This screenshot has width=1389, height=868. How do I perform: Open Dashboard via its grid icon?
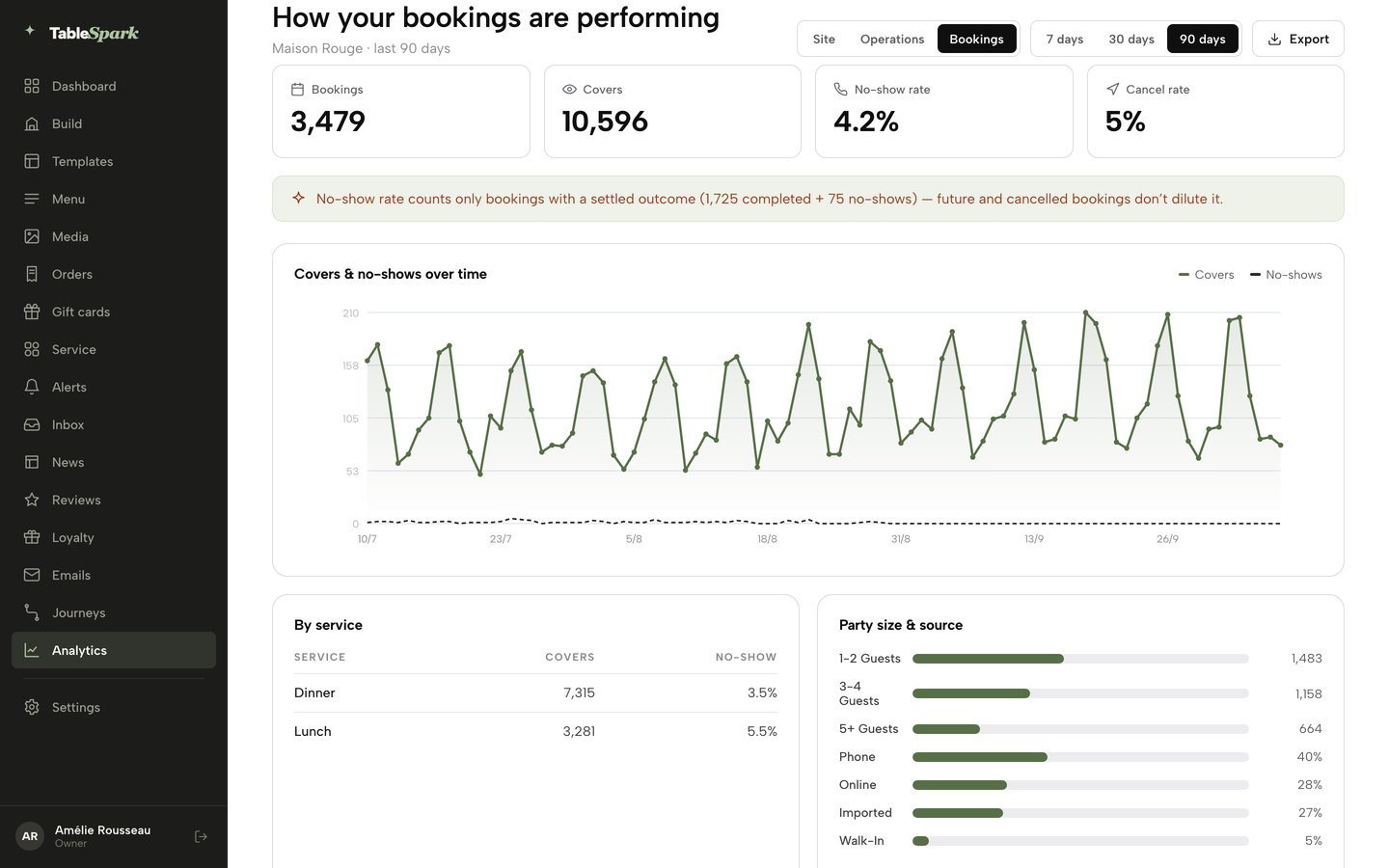(32, 86)
